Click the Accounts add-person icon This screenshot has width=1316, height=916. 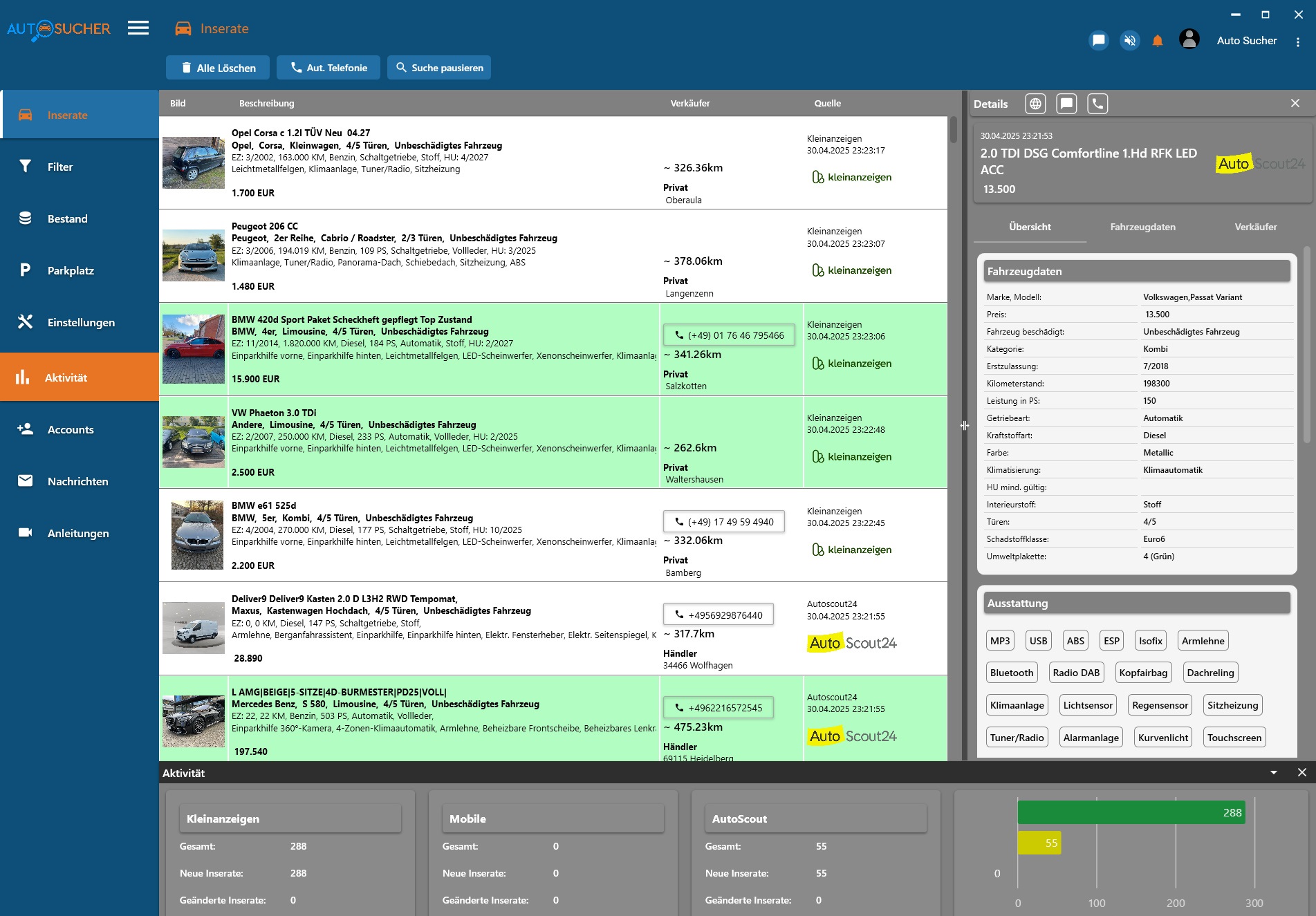point(25,429)
